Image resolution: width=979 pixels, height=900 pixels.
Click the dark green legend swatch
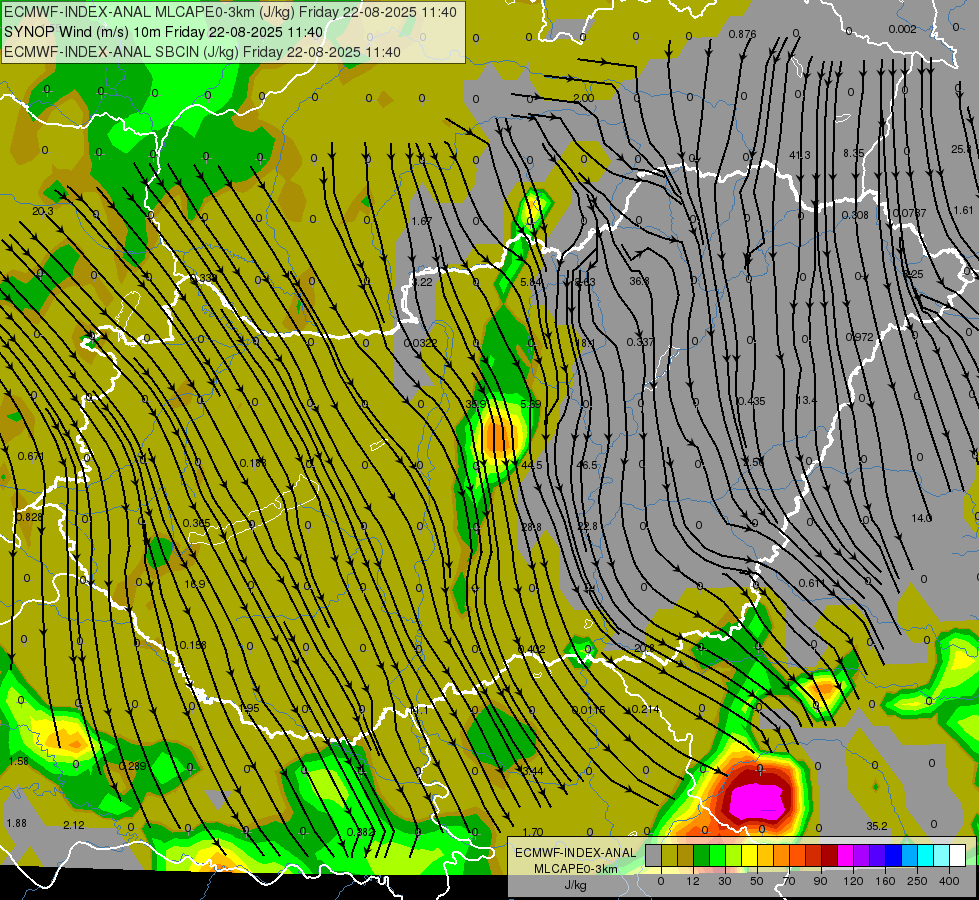pos(701,855)
